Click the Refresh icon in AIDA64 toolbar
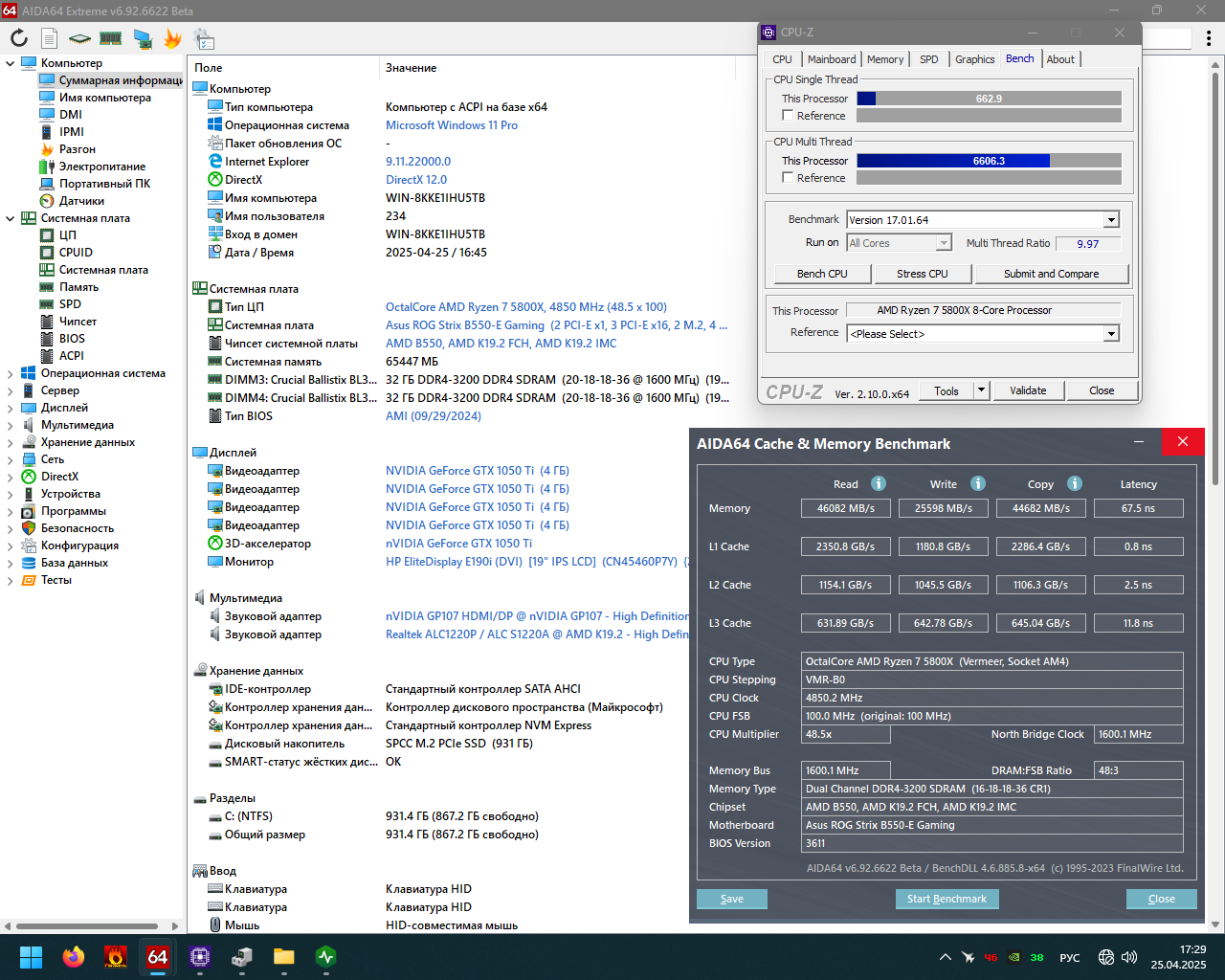 pos(19,38)
